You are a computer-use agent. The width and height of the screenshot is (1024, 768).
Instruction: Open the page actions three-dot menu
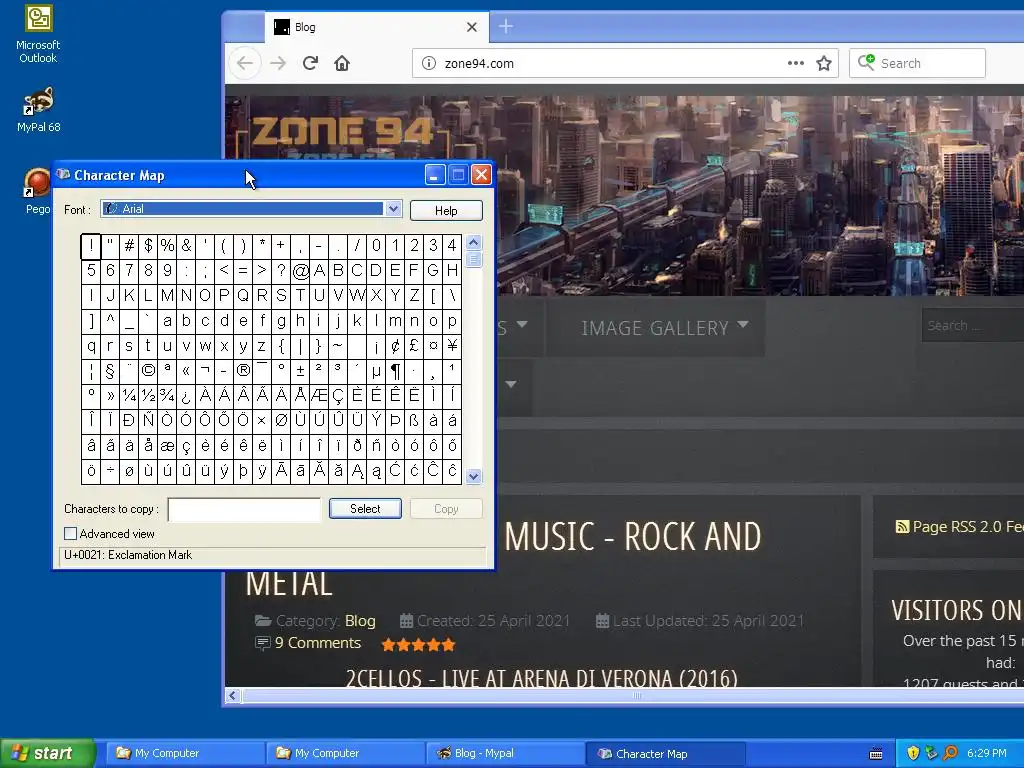795,63
